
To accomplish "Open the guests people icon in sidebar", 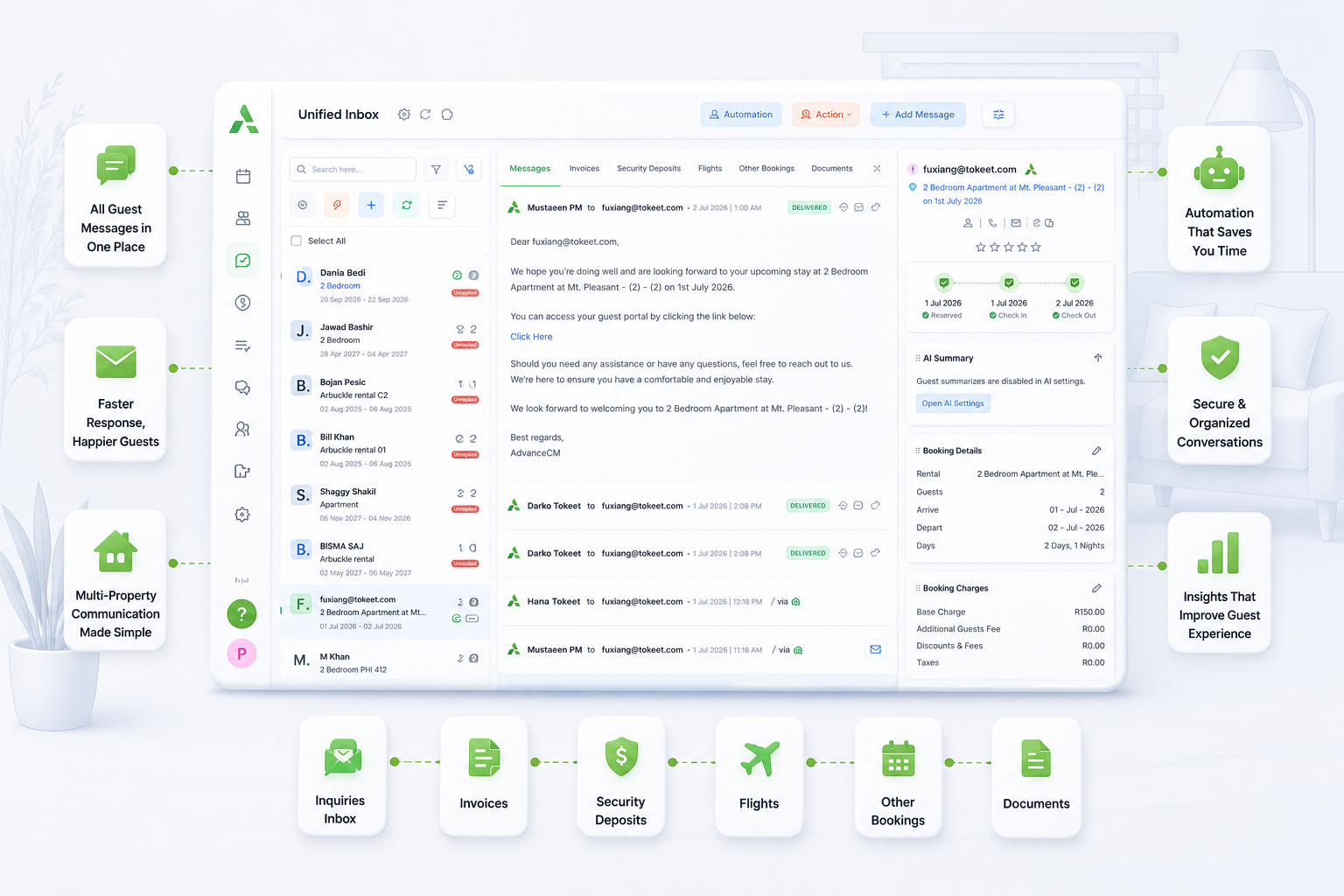I will (x=243, y=218).
